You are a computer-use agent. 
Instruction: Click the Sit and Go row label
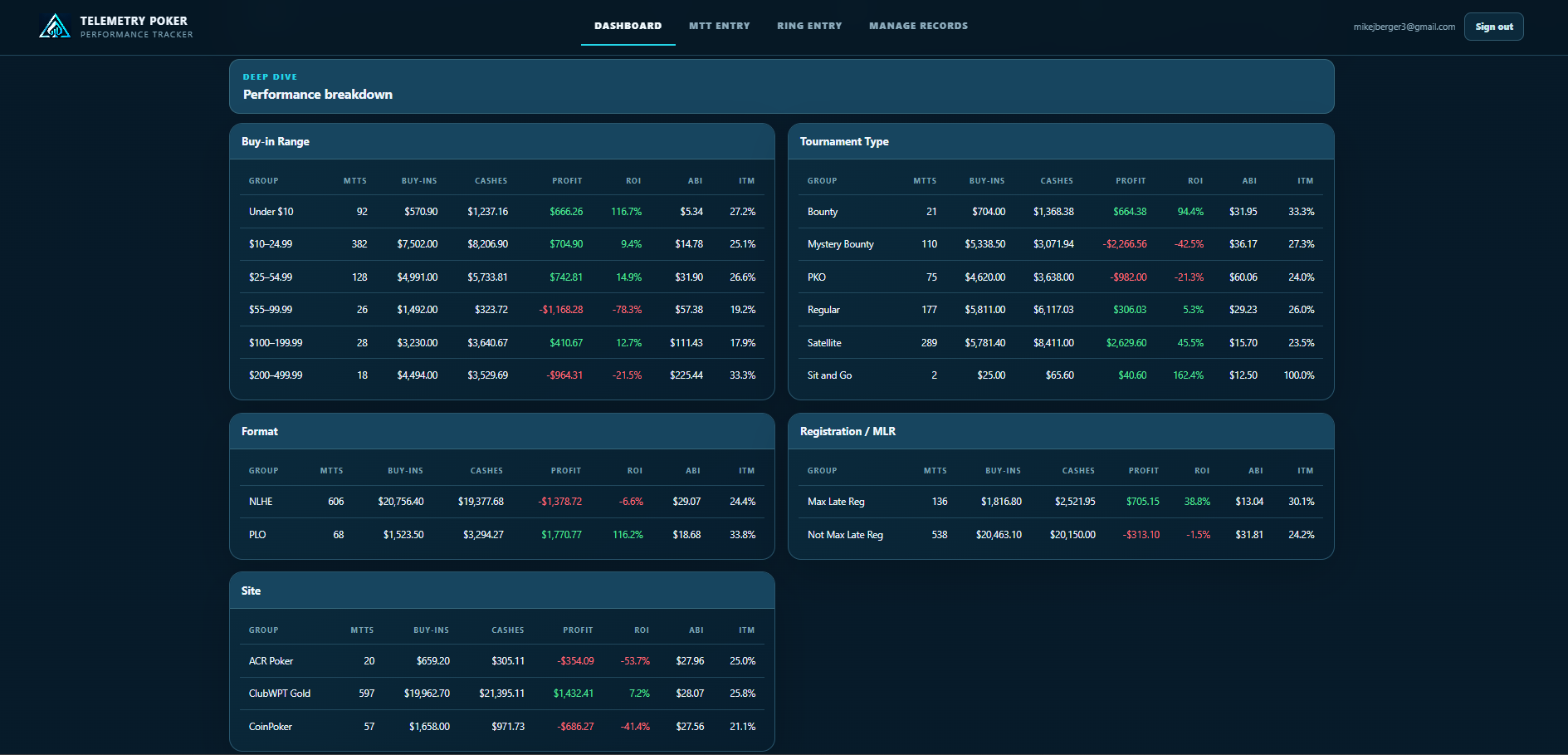point(830,375)
